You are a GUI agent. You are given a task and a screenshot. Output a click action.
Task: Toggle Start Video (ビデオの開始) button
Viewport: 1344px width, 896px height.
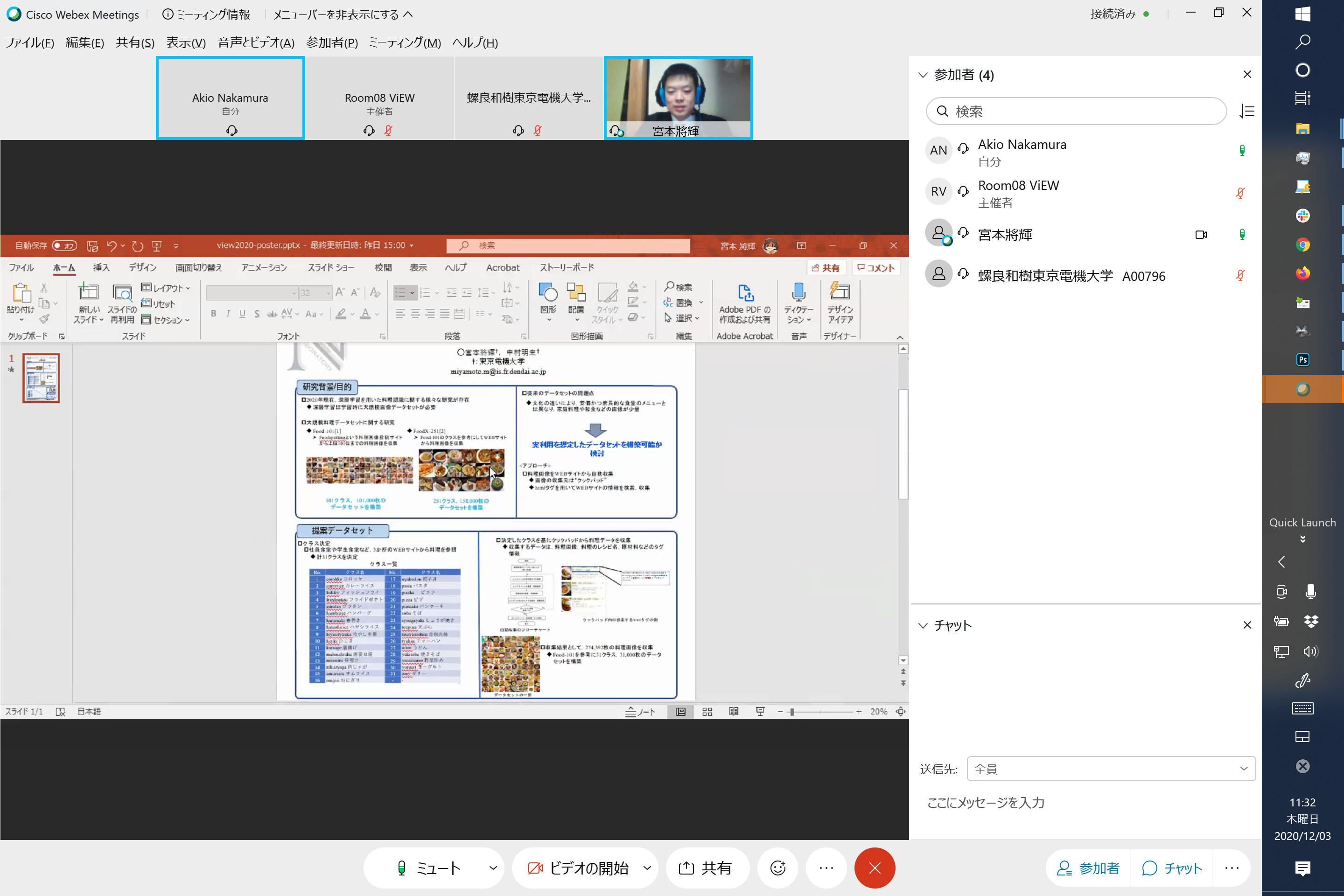pos(578,868)
